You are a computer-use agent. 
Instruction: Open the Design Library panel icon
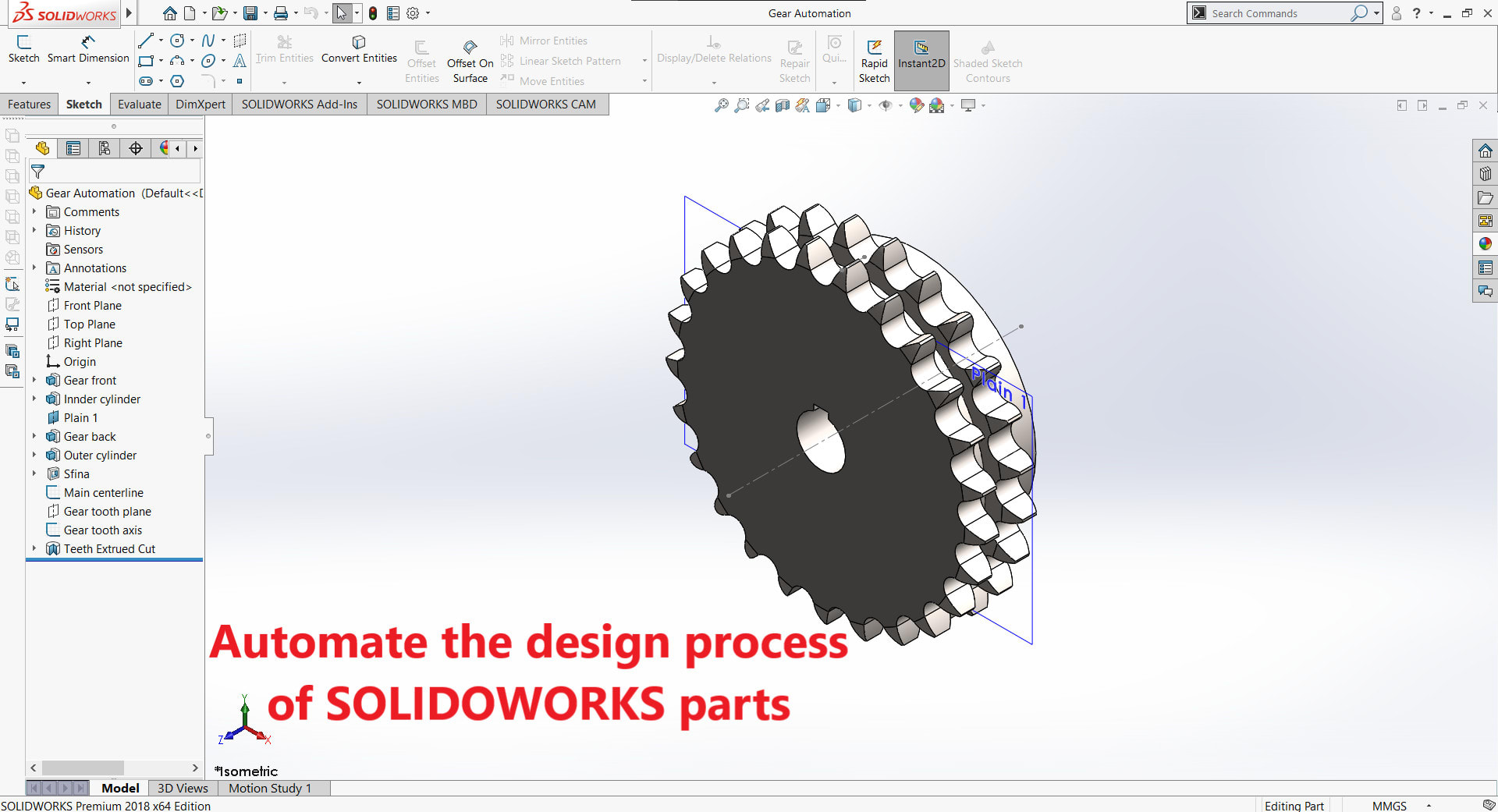pos(1486,197)
